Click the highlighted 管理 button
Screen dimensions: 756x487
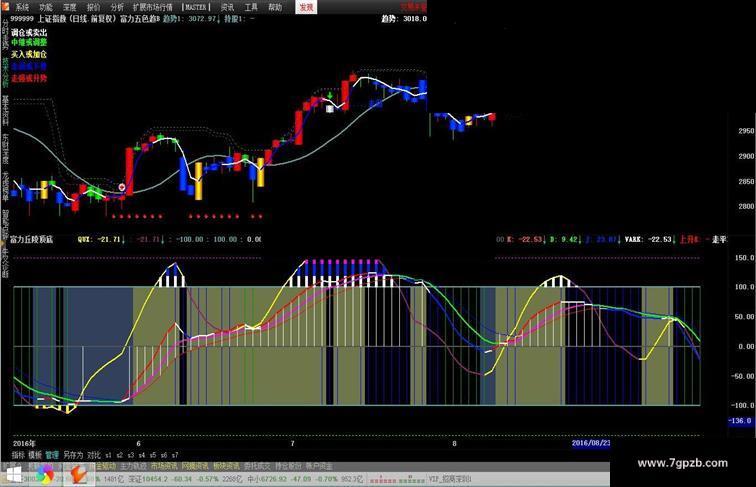pos(52,455)
